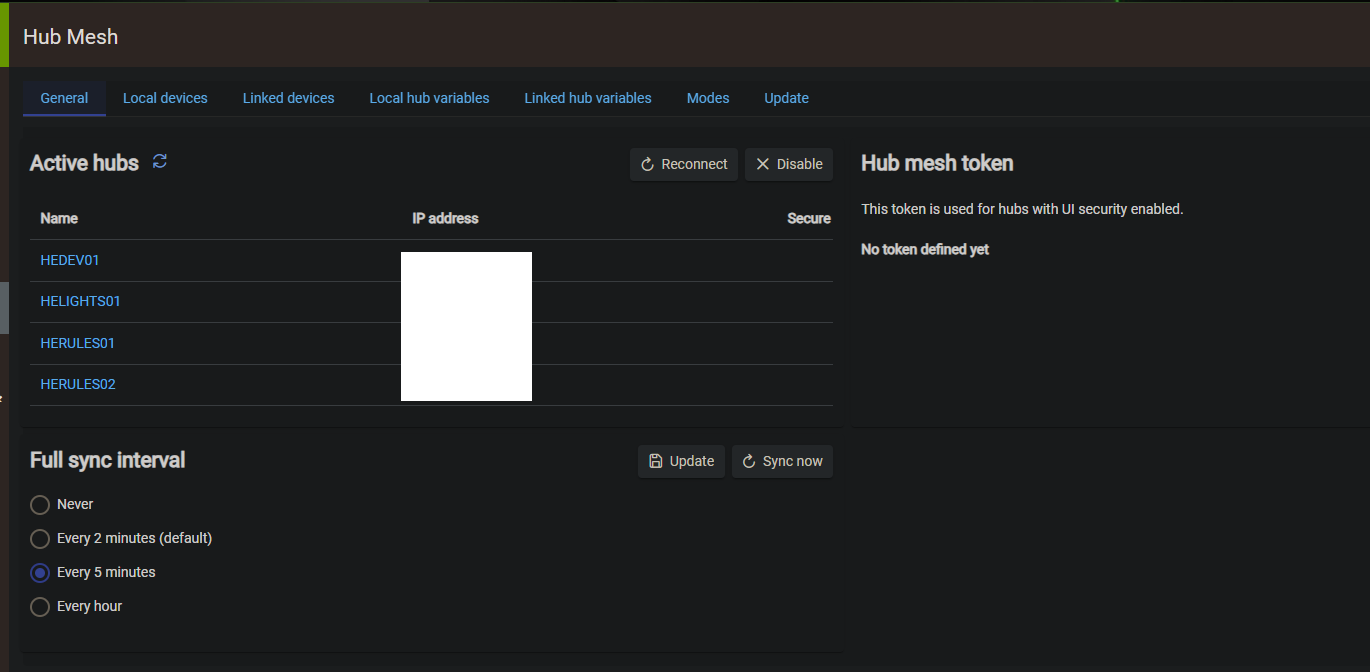Open the Linked devices tab

(288, 98)
